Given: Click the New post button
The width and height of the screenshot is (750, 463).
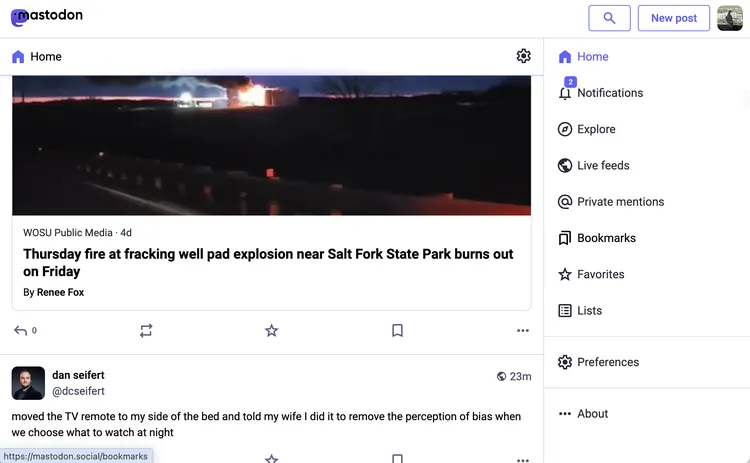Looking at the screenshot, I should (673, 18).
